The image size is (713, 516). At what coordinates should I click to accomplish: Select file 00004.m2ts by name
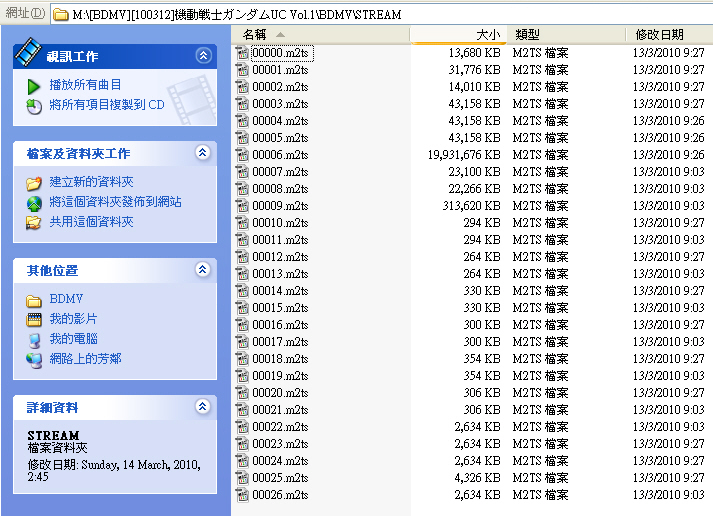coord(280,121)
